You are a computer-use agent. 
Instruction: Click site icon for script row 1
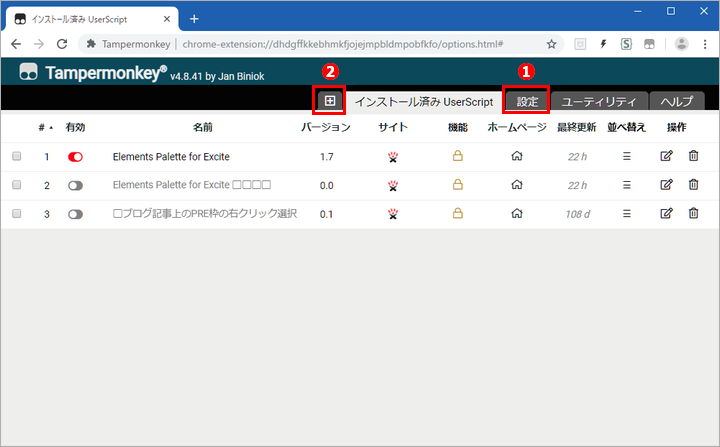393,157
